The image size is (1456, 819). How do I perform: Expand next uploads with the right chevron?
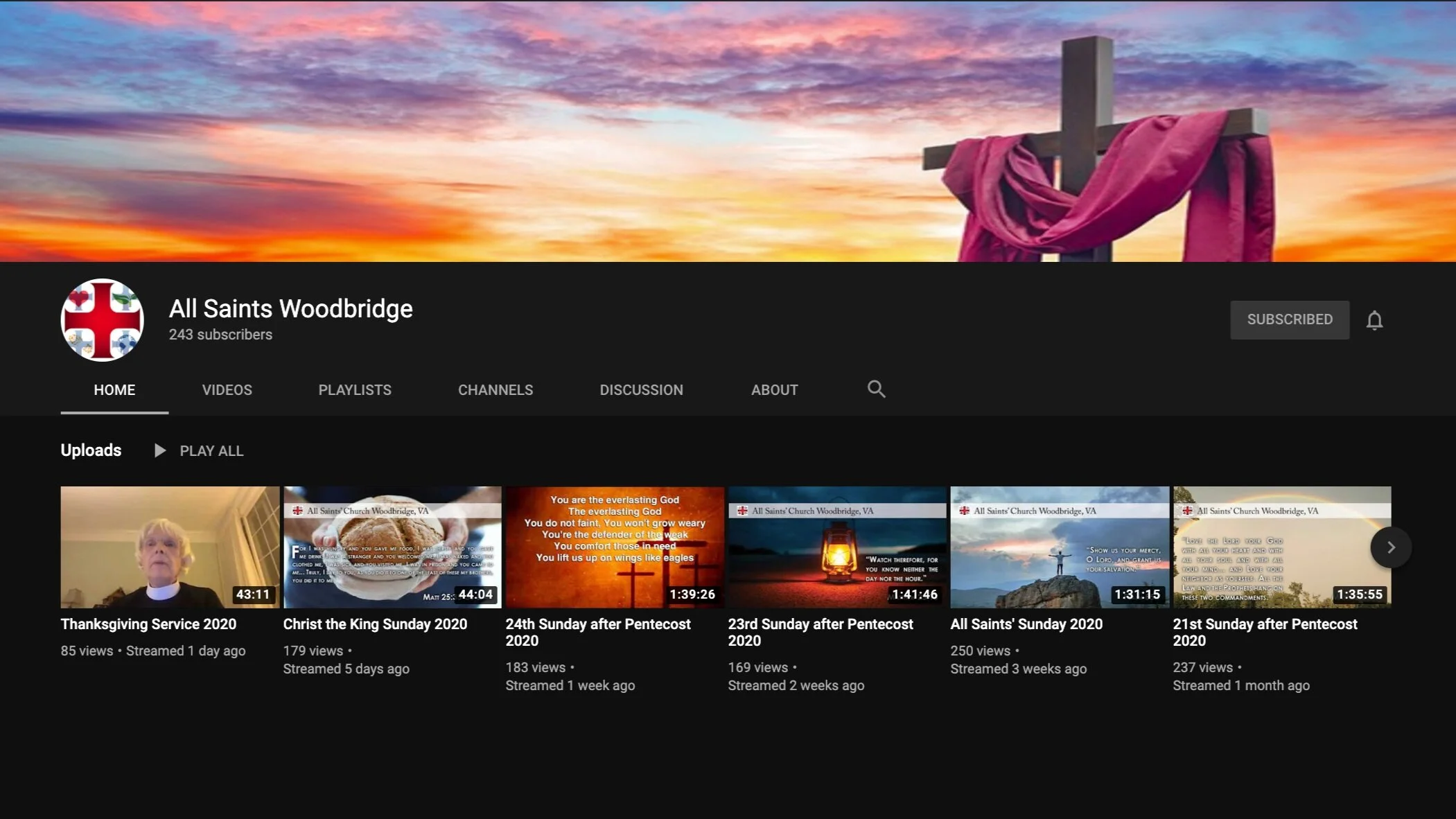[x=1390, y=547]
